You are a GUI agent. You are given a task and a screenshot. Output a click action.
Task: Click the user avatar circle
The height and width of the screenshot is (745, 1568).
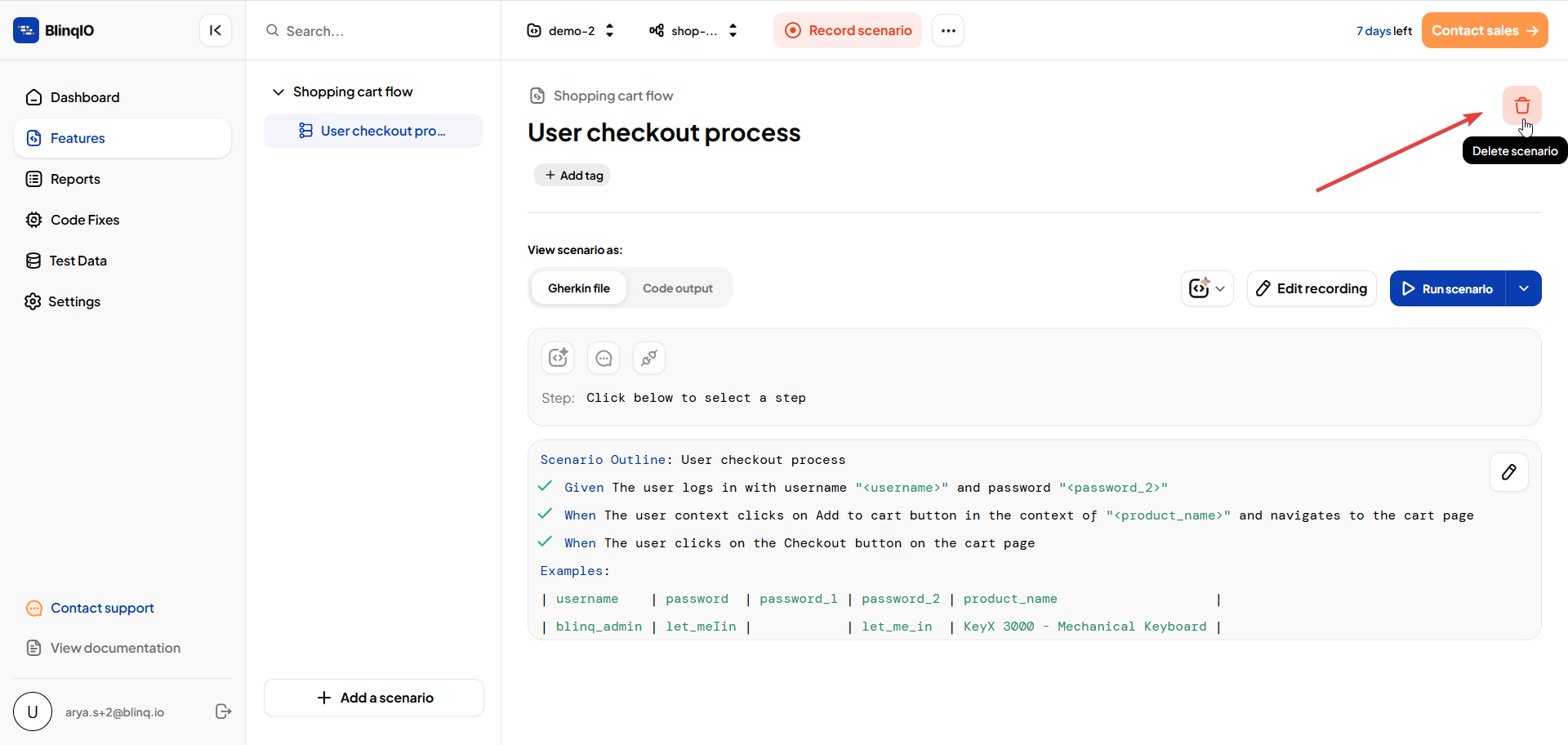coord(33,712)
